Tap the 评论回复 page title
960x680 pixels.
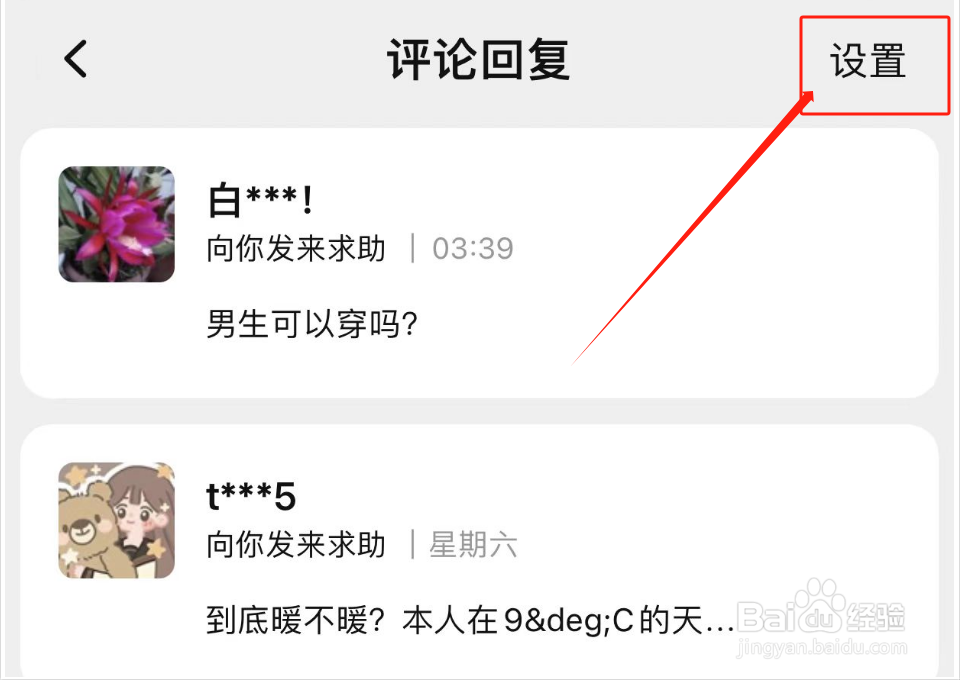(x=479, y=59)
